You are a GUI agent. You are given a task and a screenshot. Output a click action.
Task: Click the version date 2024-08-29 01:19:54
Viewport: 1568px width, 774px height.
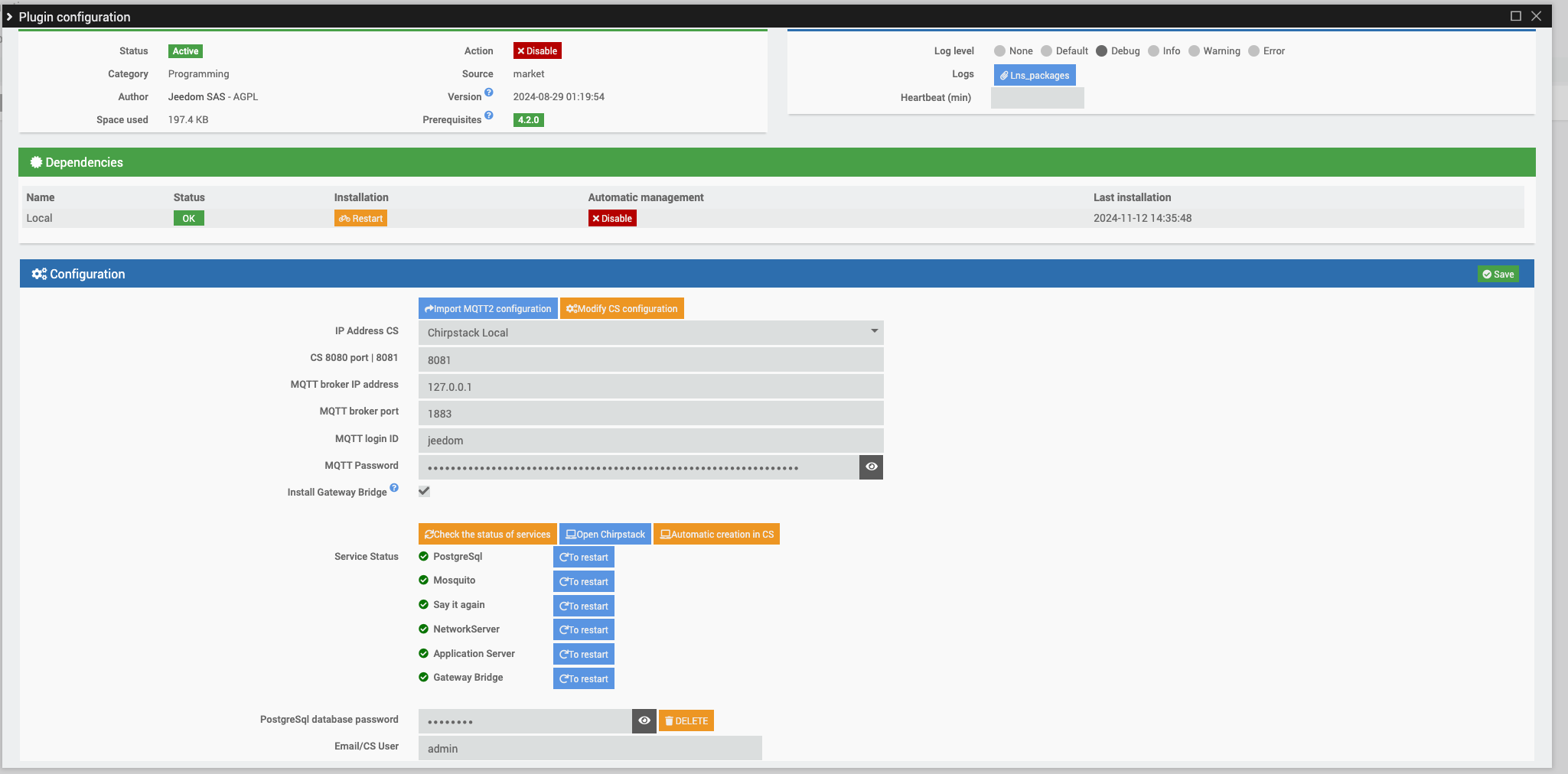tap(559, 97)
